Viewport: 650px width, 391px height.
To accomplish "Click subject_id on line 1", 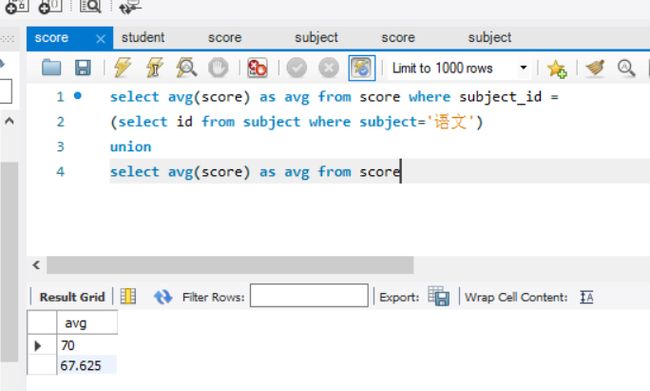I will coord(500,97).
